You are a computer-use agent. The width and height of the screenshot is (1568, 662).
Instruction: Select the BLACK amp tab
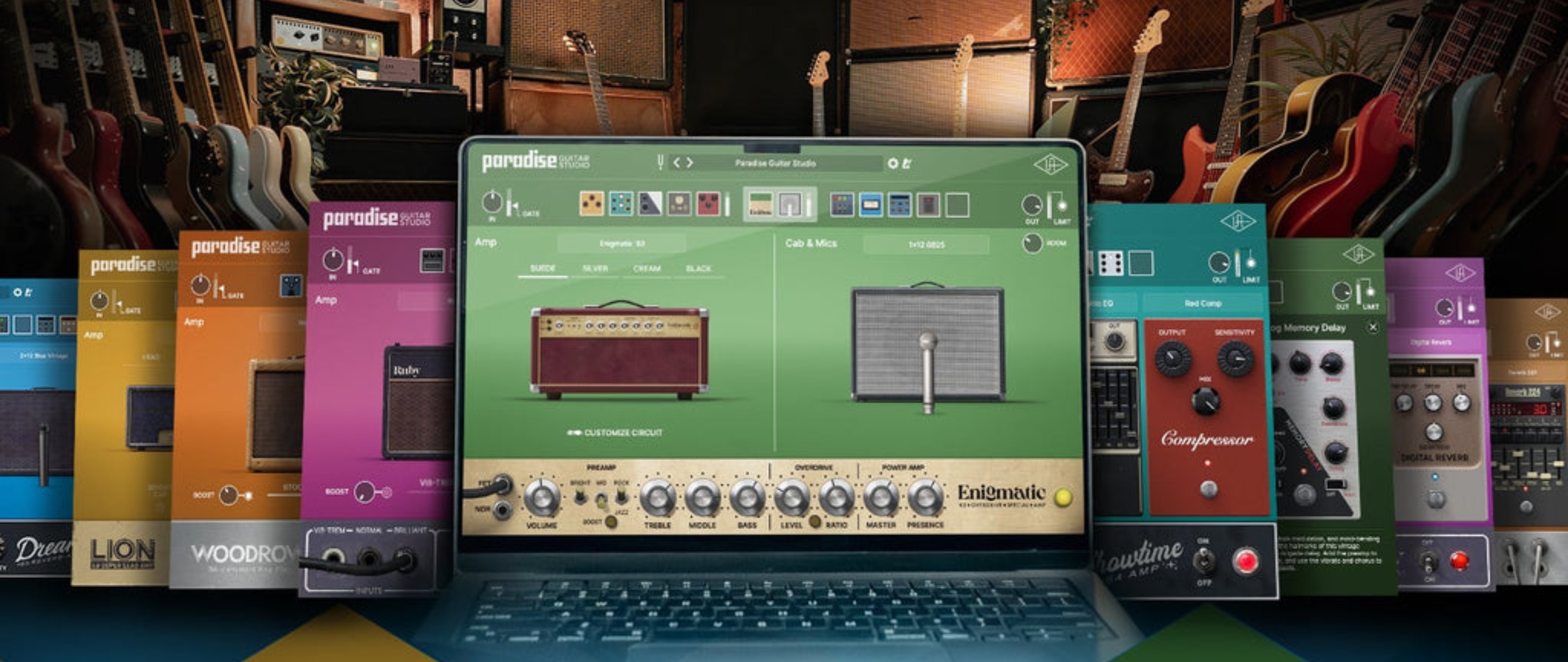tap(700, 268)
